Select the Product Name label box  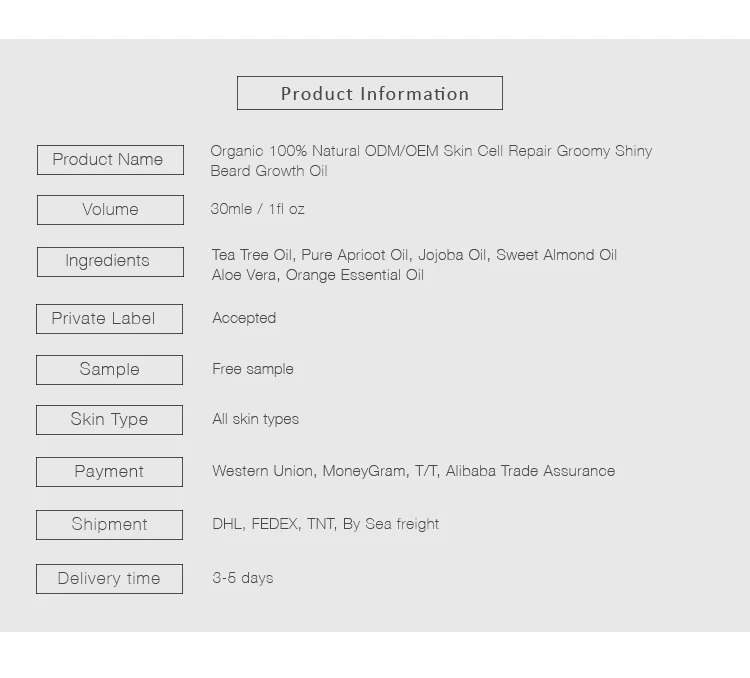[x=110, y=160]
